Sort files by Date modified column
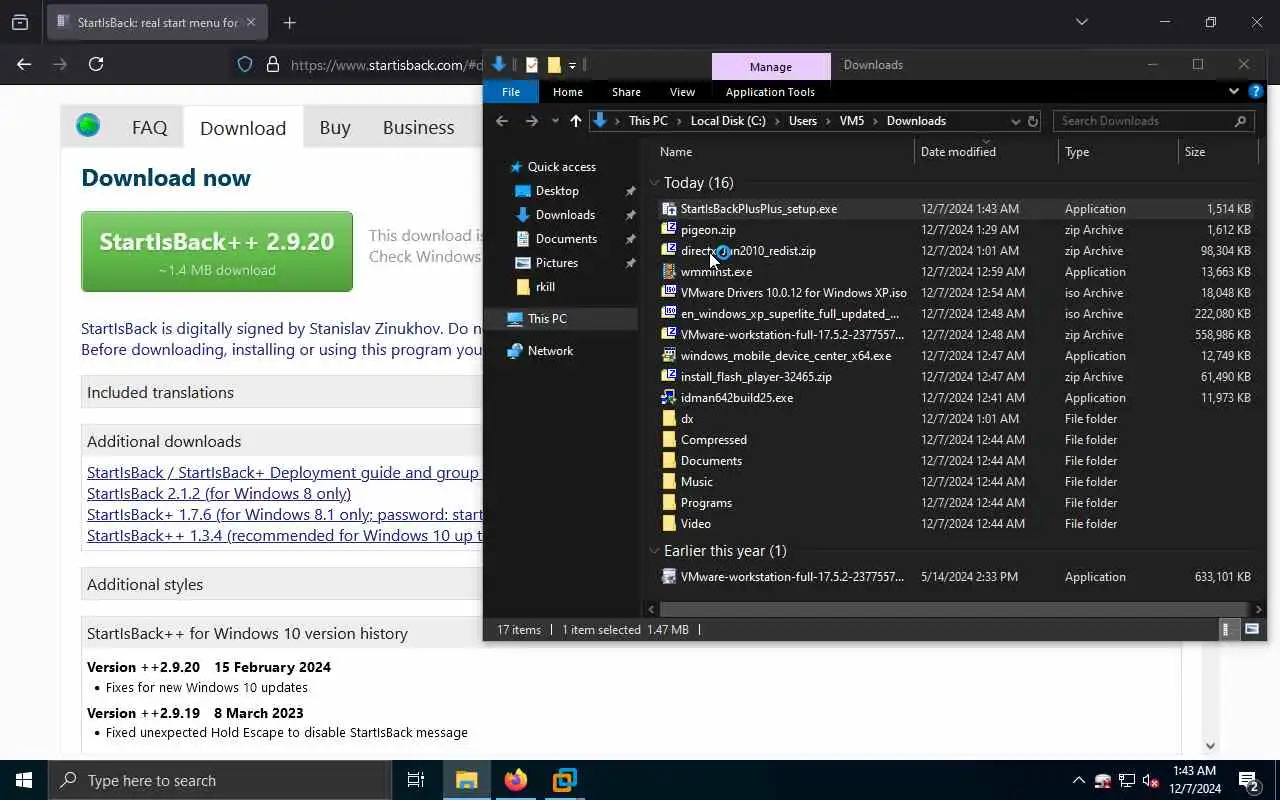This screenshot has height=800, width=1280. [958, 152]
